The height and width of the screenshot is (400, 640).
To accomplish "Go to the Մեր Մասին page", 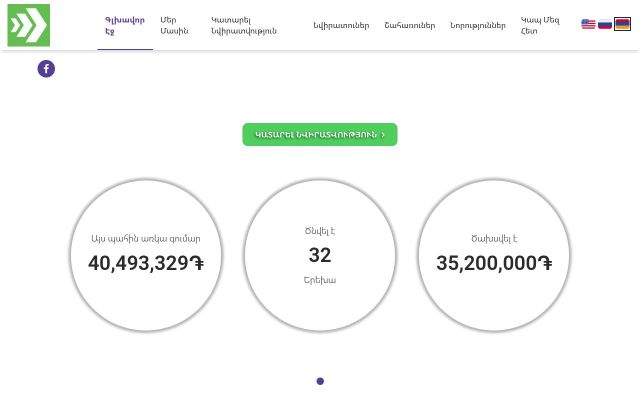I will [174, 26].
